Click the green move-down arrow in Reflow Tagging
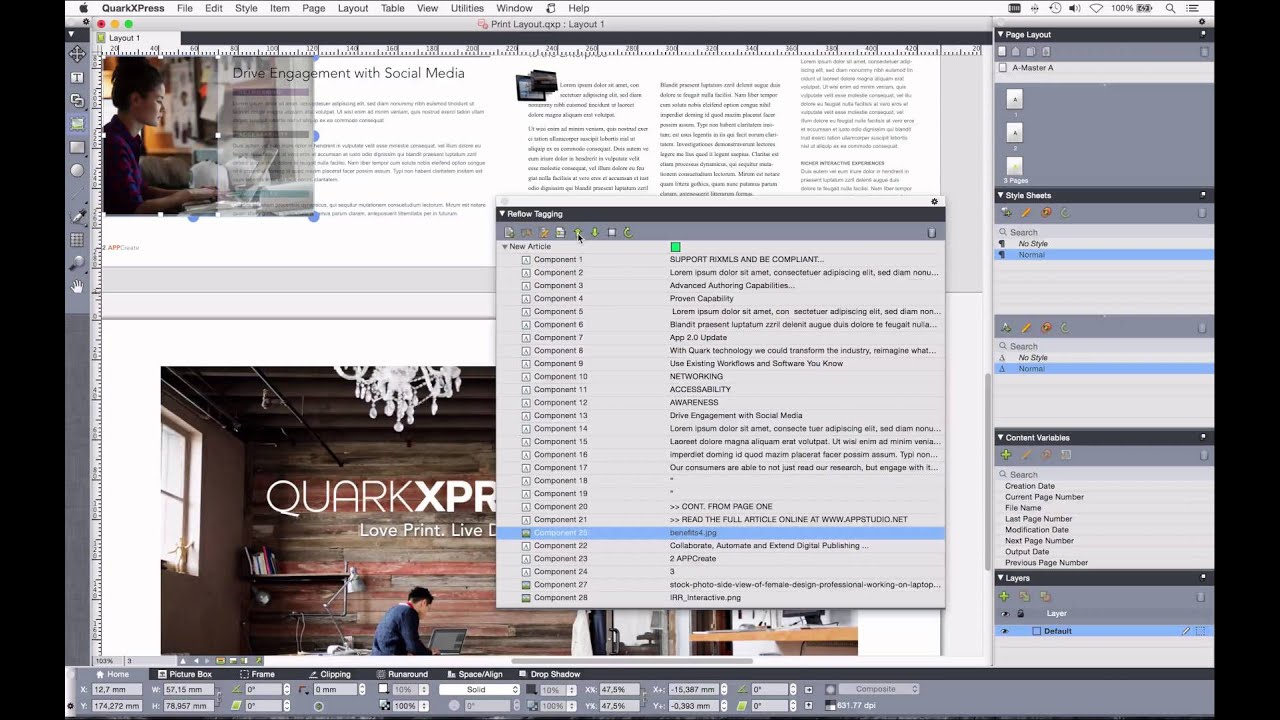Screen dimensions: 1280x720 tap(594, 232)
